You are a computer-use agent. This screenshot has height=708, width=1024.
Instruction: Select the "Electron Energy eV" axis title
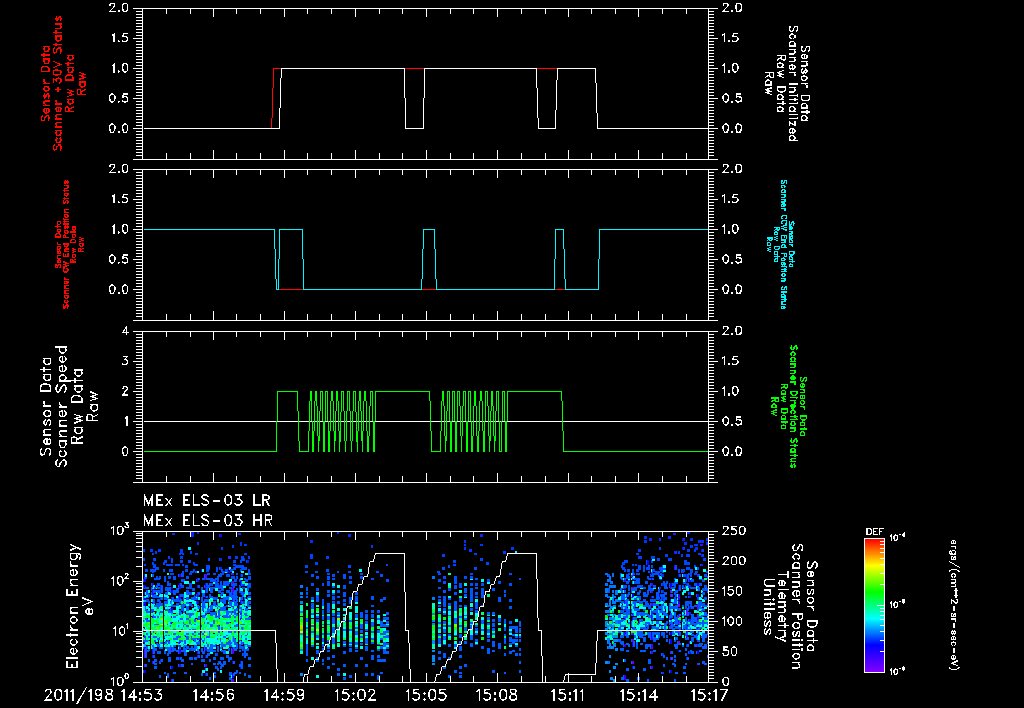80,606
